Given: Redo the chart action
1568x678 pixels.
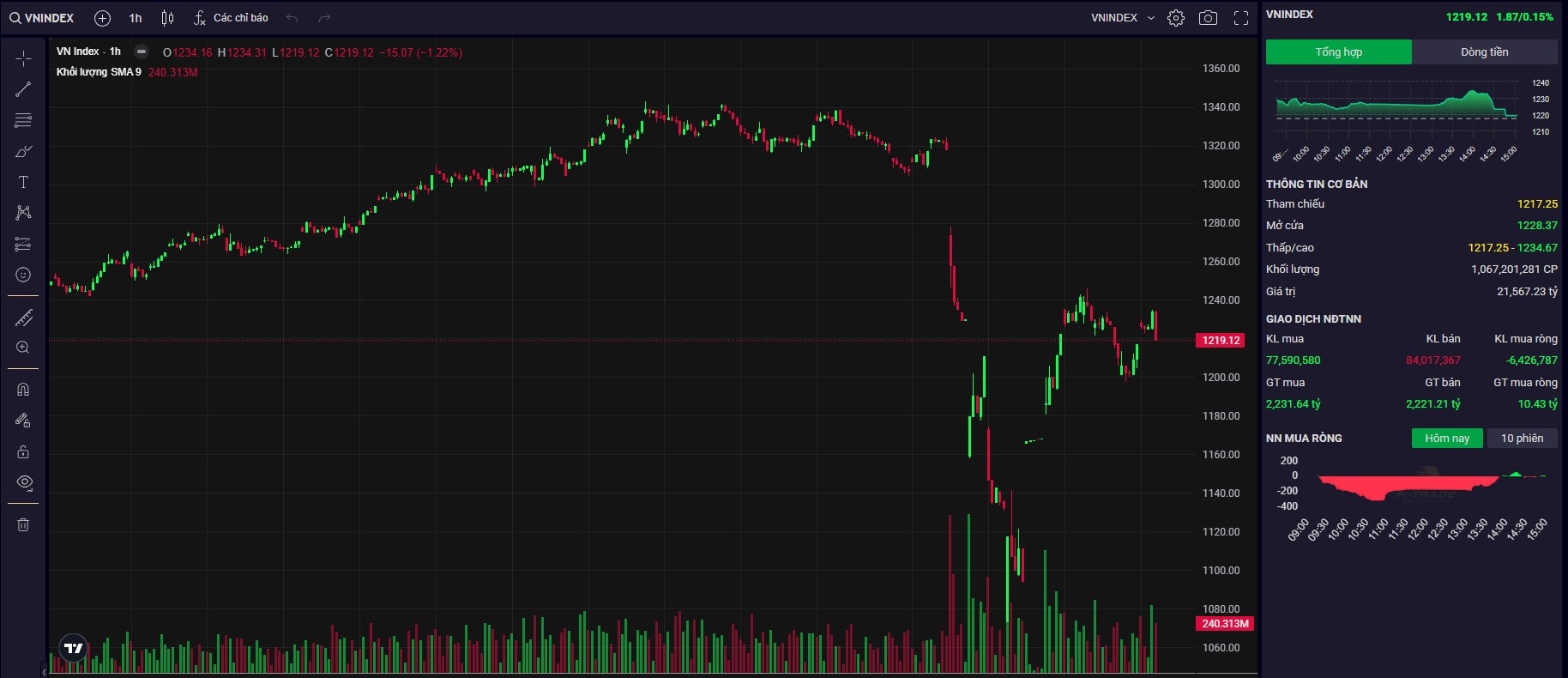Looking at the screenshot, I should (x=324, y=18).
